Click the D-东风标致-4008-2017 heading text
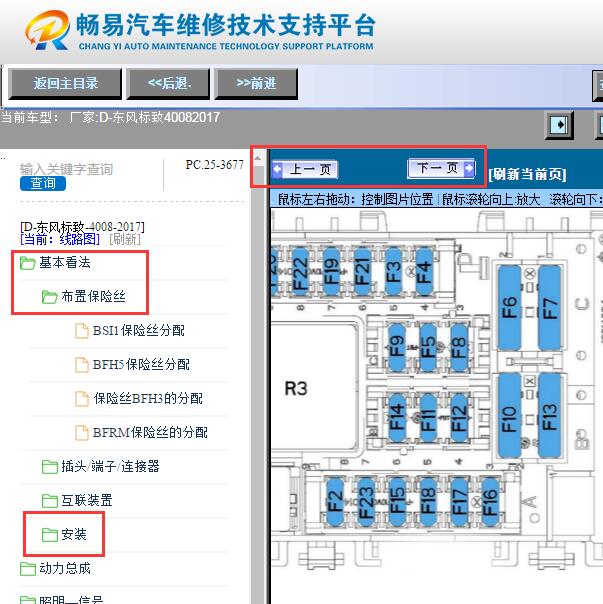Image resolution: width=603 pixels, height=604 pixels. click(82, 226)
